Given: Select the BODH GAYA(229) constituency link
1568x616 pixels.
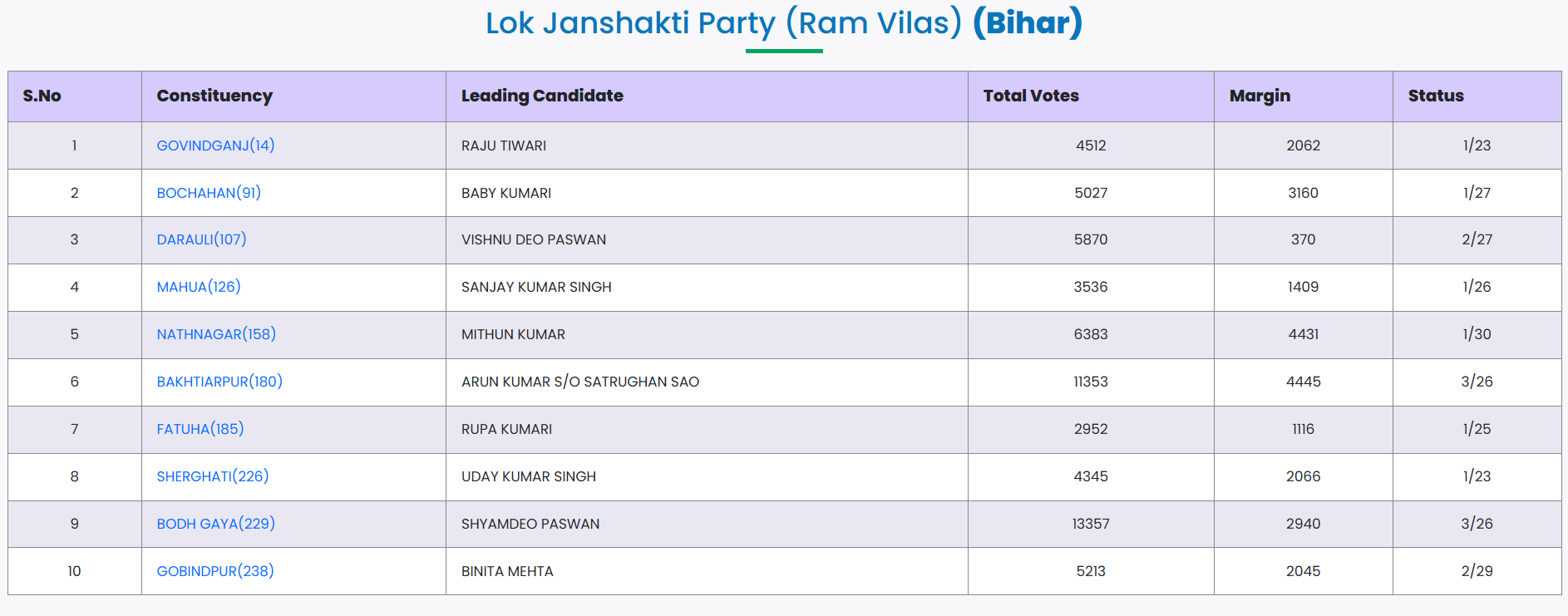Looking at the screenshot, I should [215, 524].
